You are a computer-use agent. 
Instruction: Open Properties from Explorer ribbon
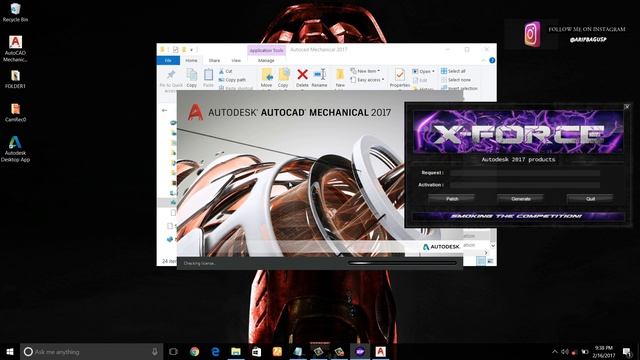[x=400, y=78]
